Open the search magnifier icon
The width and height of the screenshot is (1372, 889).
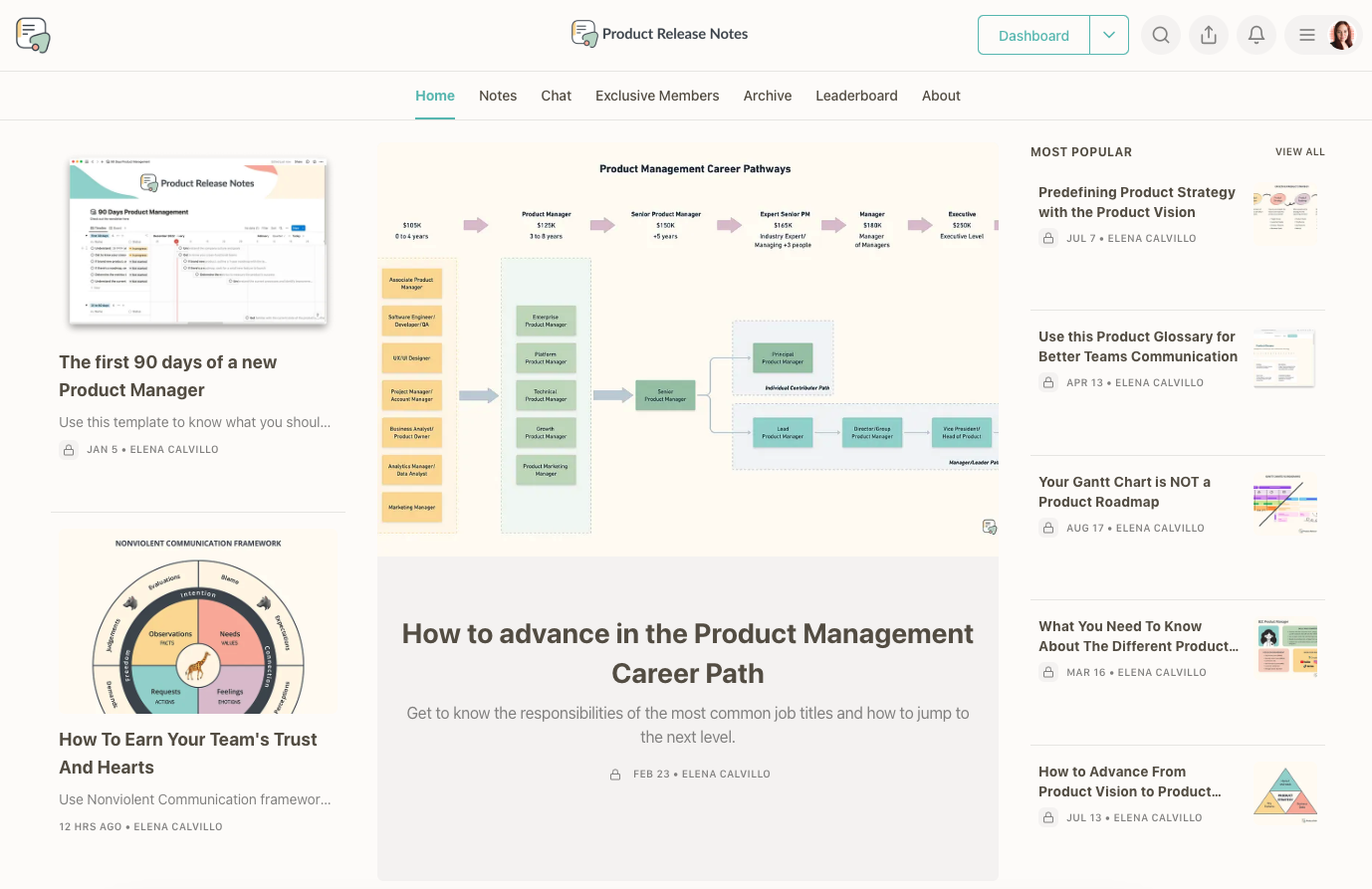tap(1161, 35)
